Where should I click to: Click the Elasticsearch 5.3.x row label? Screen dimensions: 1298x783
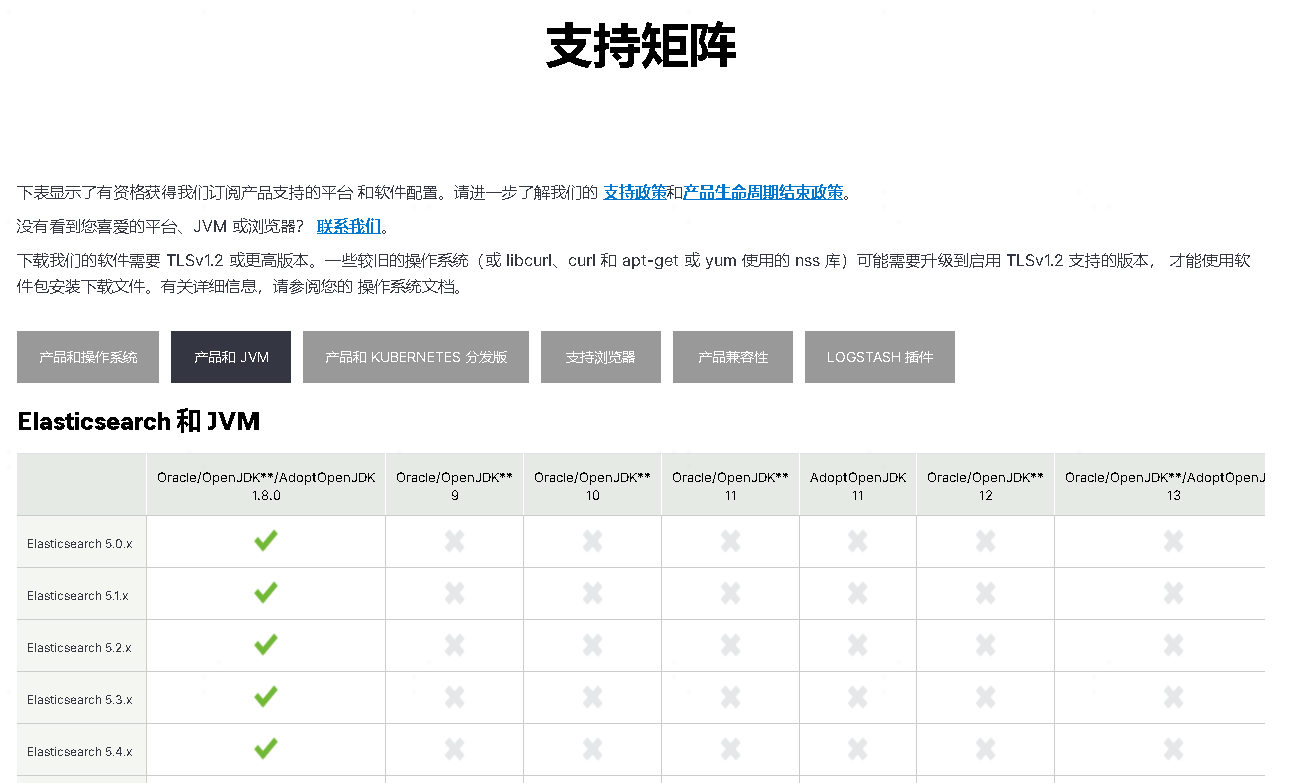tap(80, 700)
